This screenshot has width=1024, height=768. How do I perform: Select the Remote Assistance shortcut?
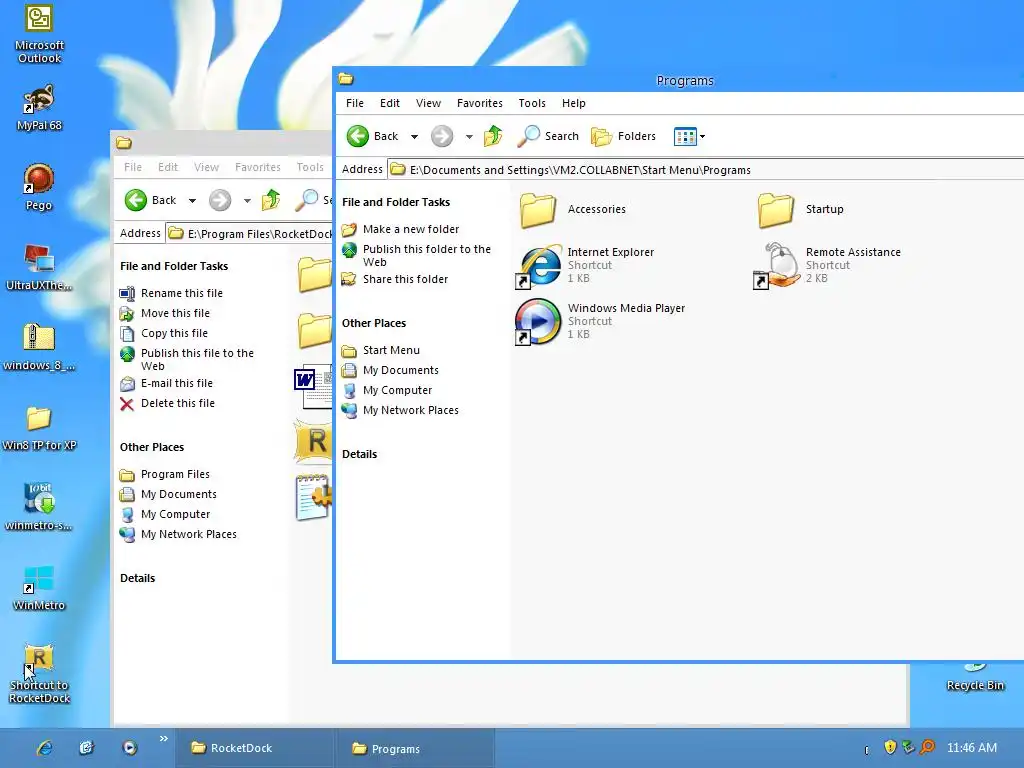pyautogui.click(x=827, y=265)
